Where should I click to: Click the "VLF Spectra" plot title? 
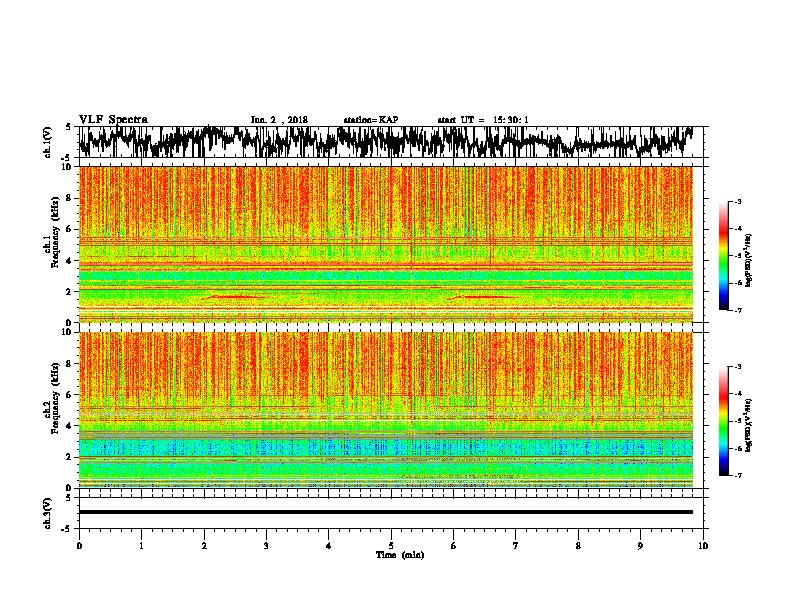click(x=113, y=120)
